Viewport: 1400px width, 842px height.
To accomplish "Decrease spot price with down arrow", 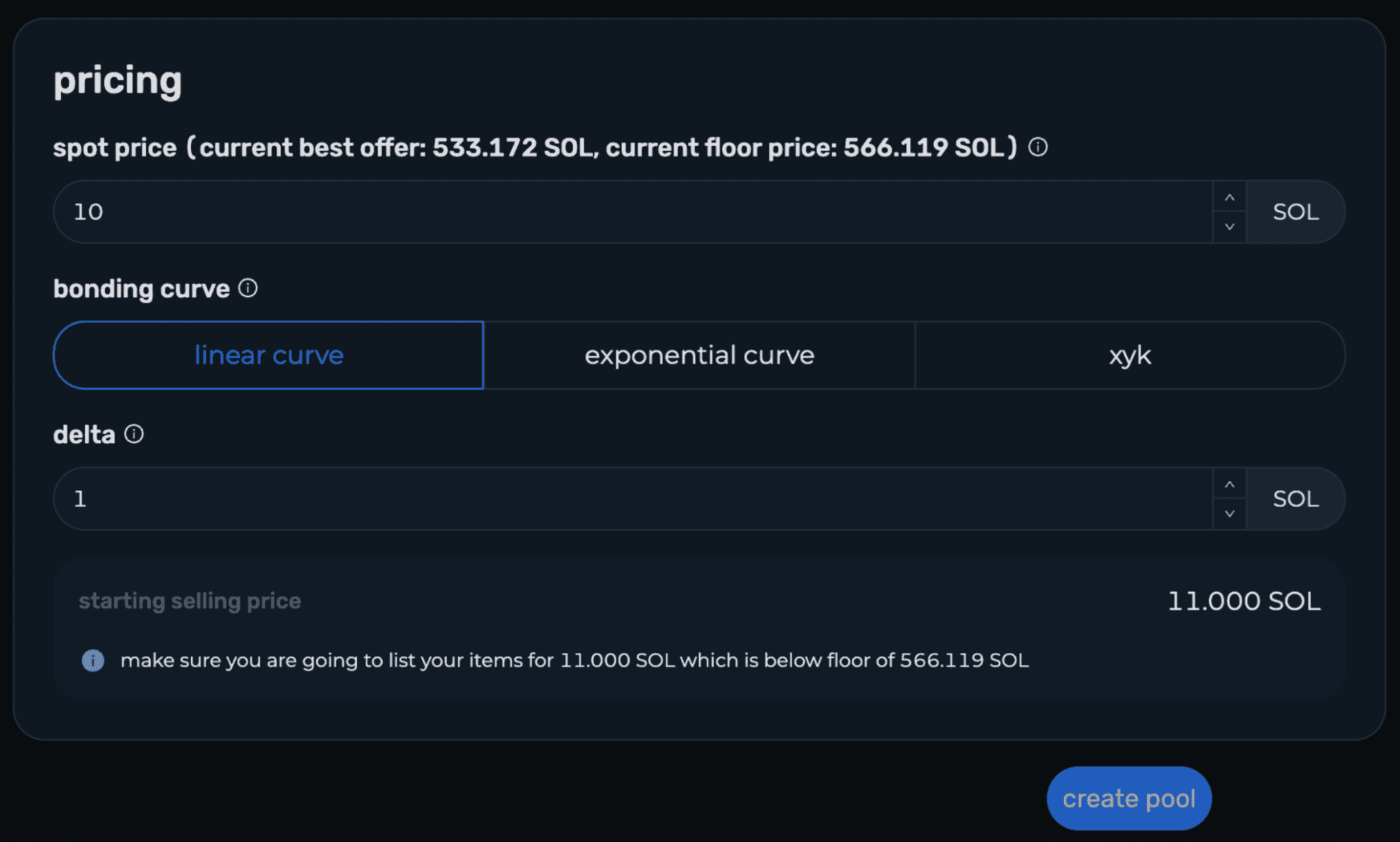I will (x=1229, y=227).
